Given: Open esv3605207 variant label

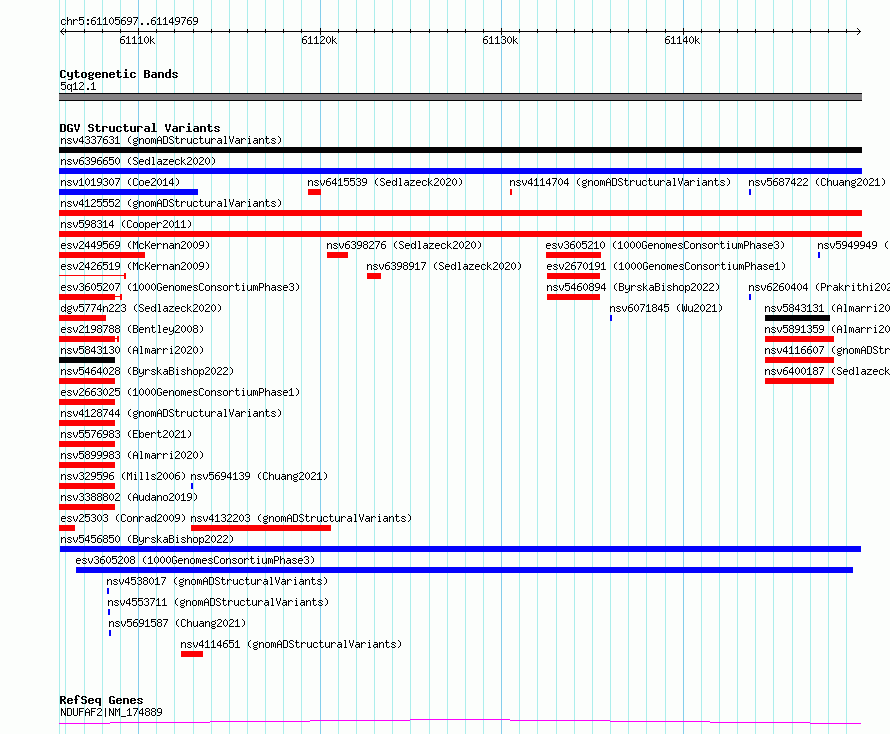Looking at the screenshot, I should point(180,287).
